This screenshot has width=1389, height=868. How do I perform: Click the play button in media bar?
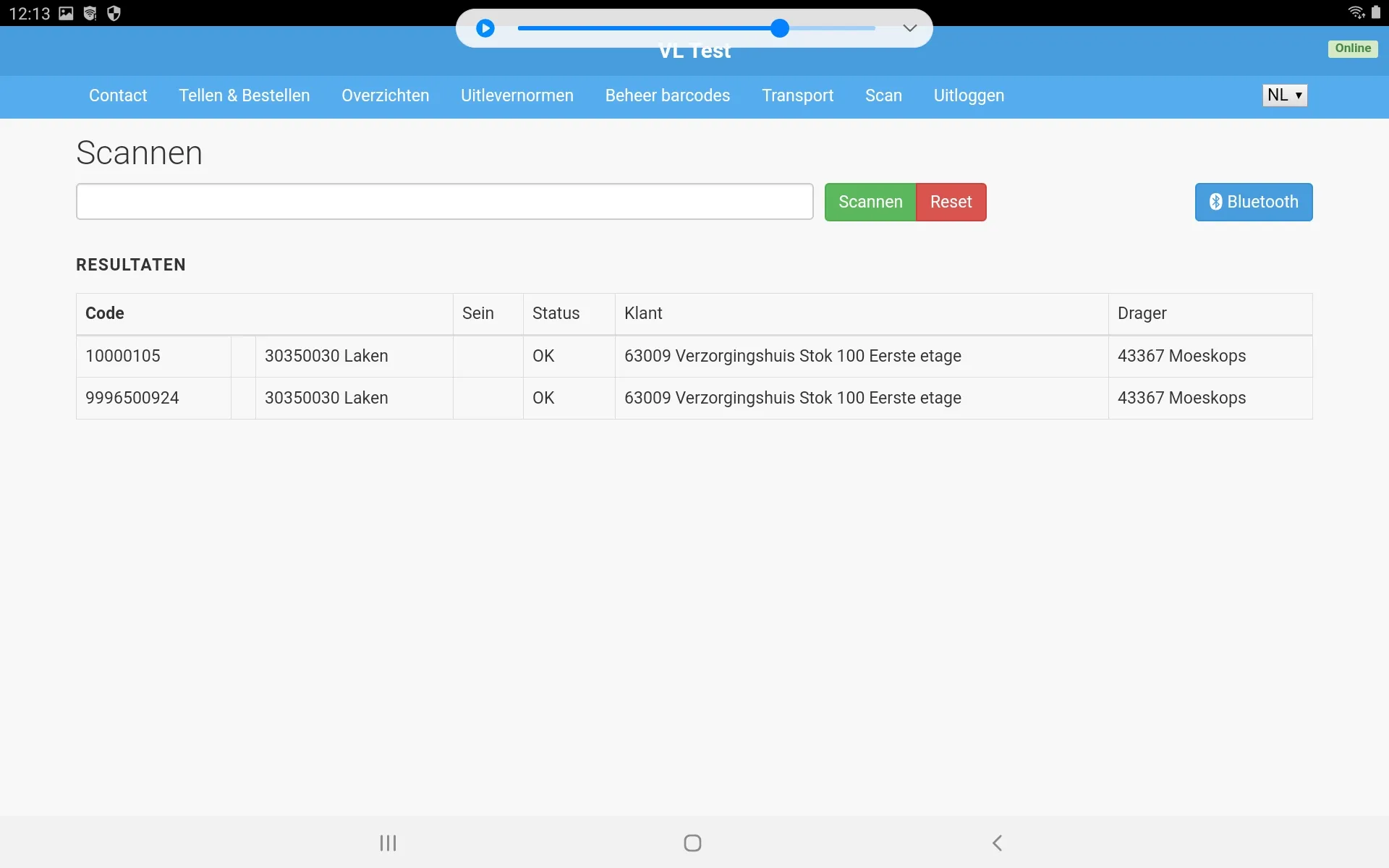point(485,27)
